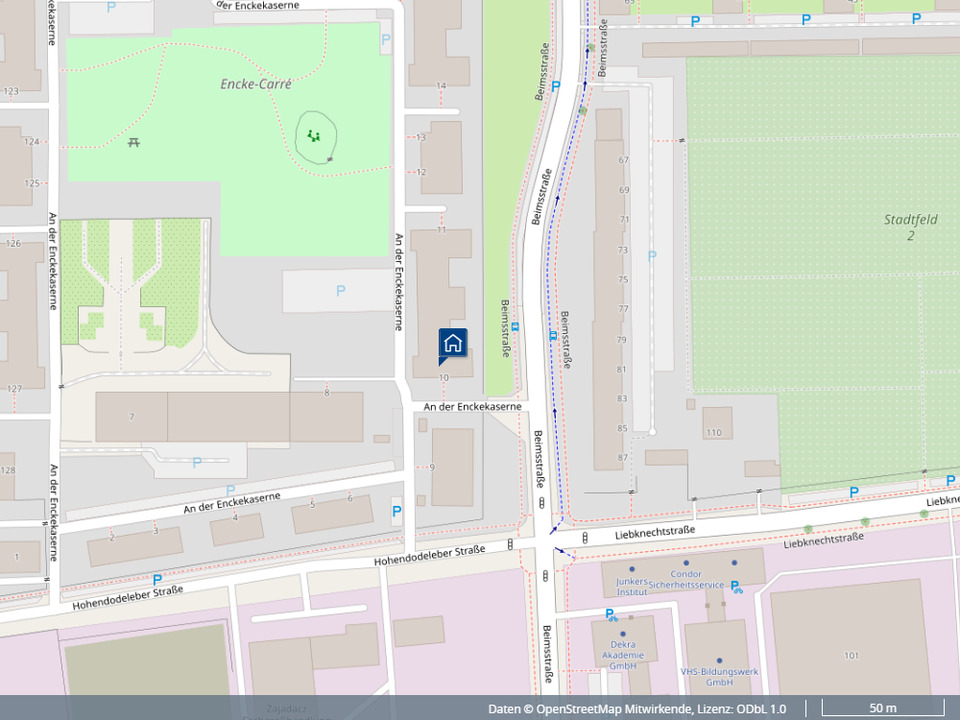Click the parking icon next to building 9
The image size is (960, 720).
397,511
